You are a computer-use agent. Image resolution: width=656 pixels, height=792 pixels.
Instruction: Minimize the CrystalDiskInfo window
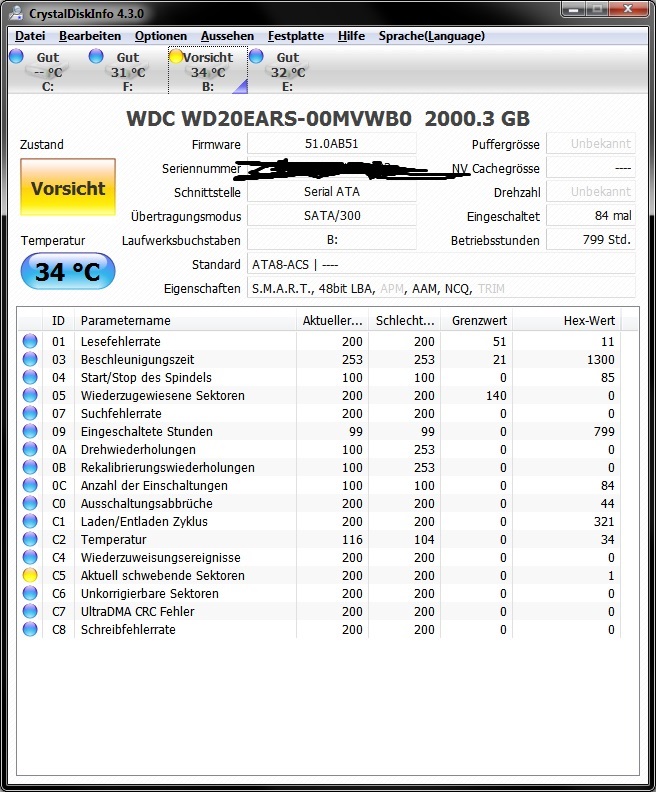573,9
